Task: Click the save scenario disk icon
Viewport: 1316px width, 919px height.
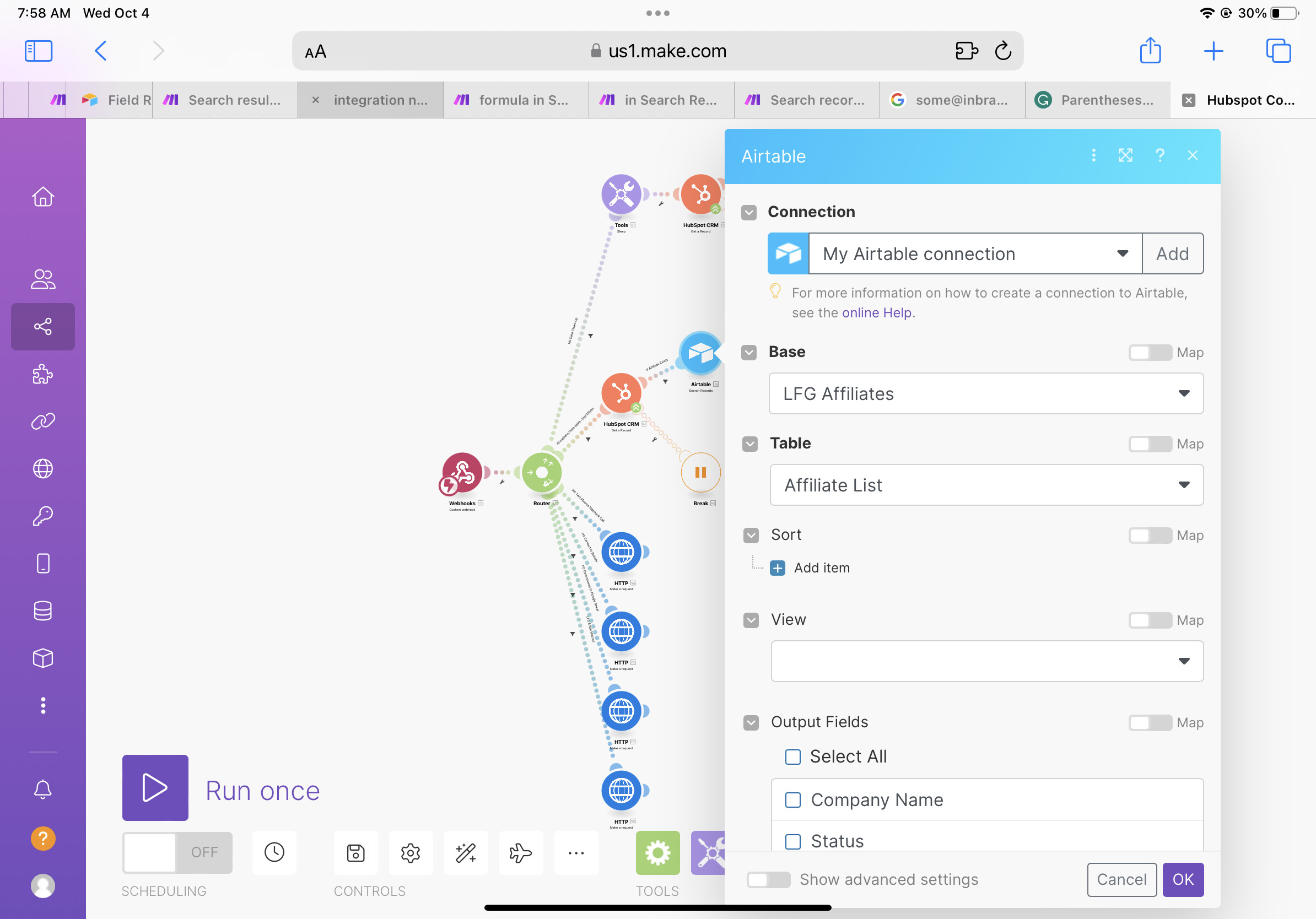Action: click(x=355, y=852)
